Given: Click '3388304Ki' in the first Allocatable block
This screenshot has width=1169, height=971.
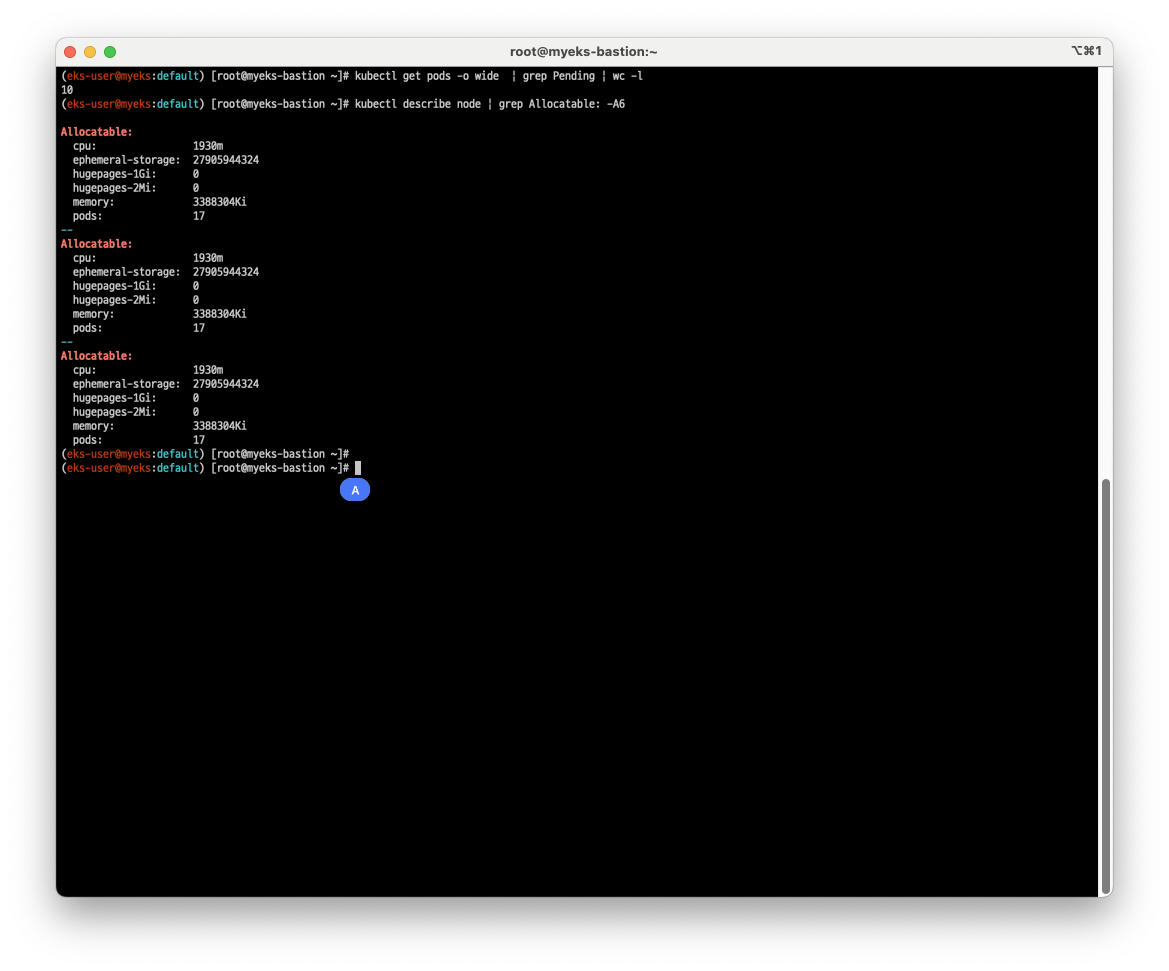Looking at the screenshot, I should [220, 202].
